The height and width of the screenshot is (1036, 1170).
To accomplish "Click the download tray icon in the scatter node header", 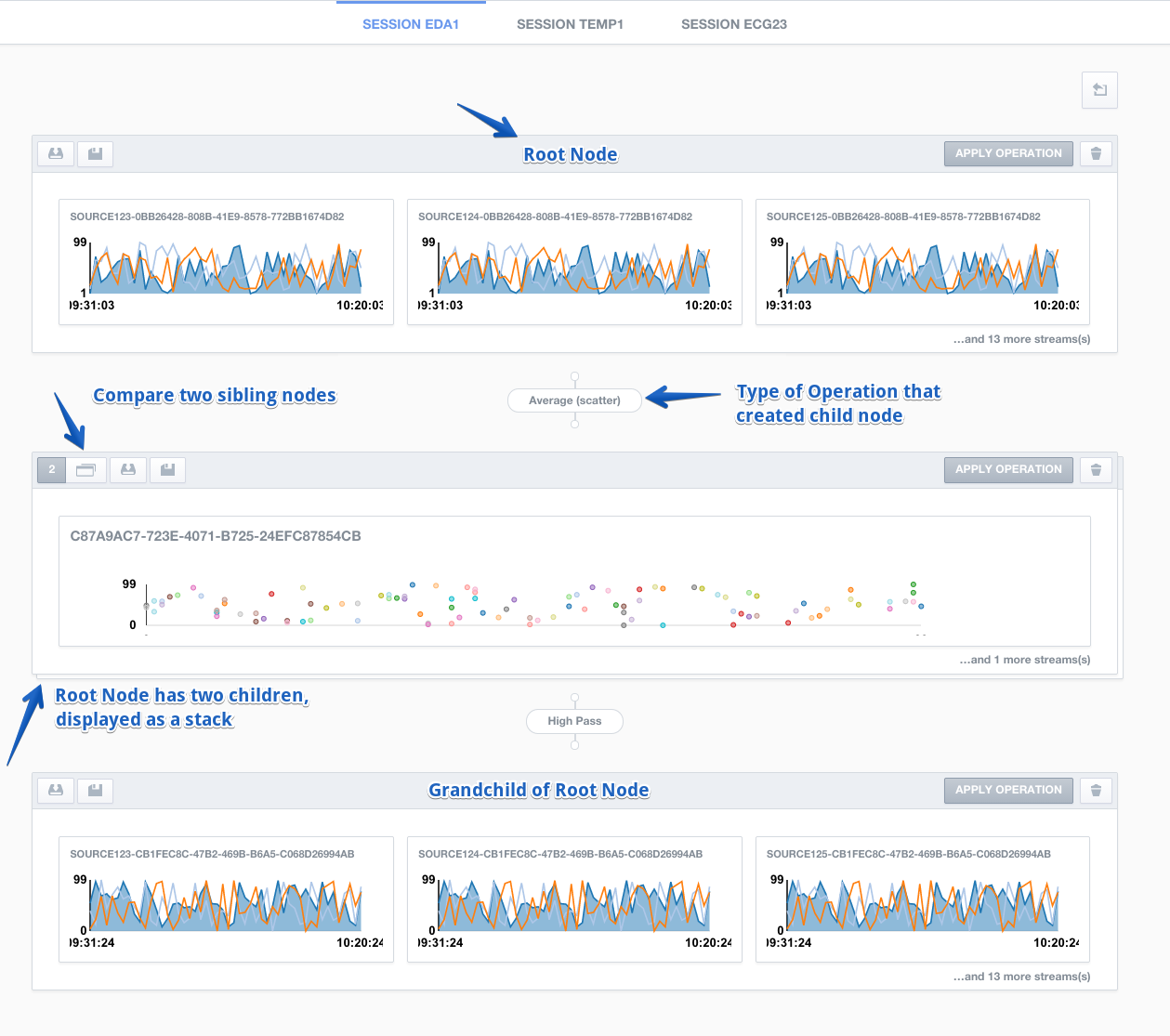I will point(128,470).
